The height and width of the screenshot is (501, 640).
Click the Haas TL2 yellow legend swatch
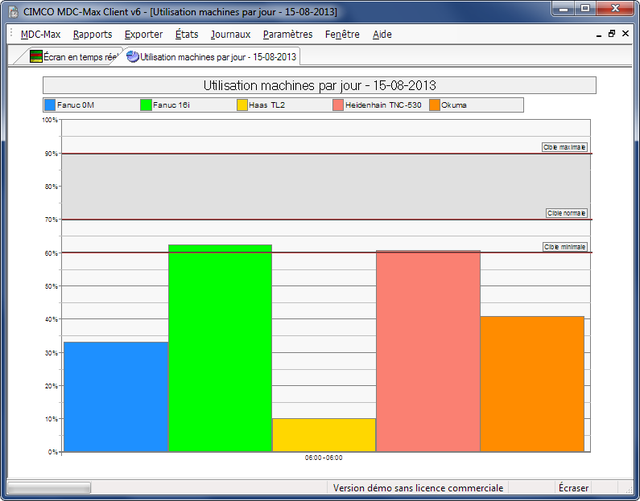[242, 105]
